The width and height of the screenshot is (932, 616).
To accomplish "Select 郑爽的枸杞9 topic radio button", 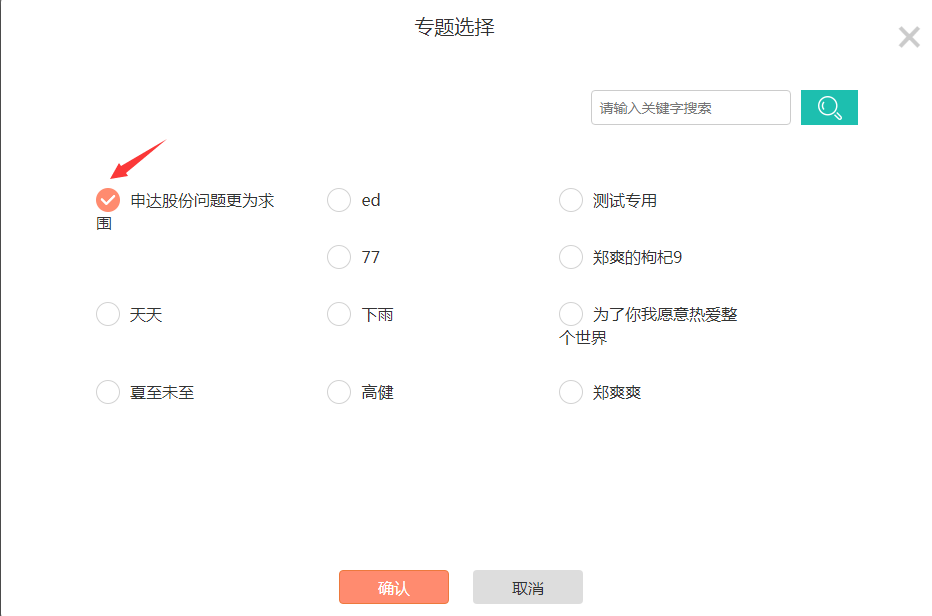I will (571, 257).
